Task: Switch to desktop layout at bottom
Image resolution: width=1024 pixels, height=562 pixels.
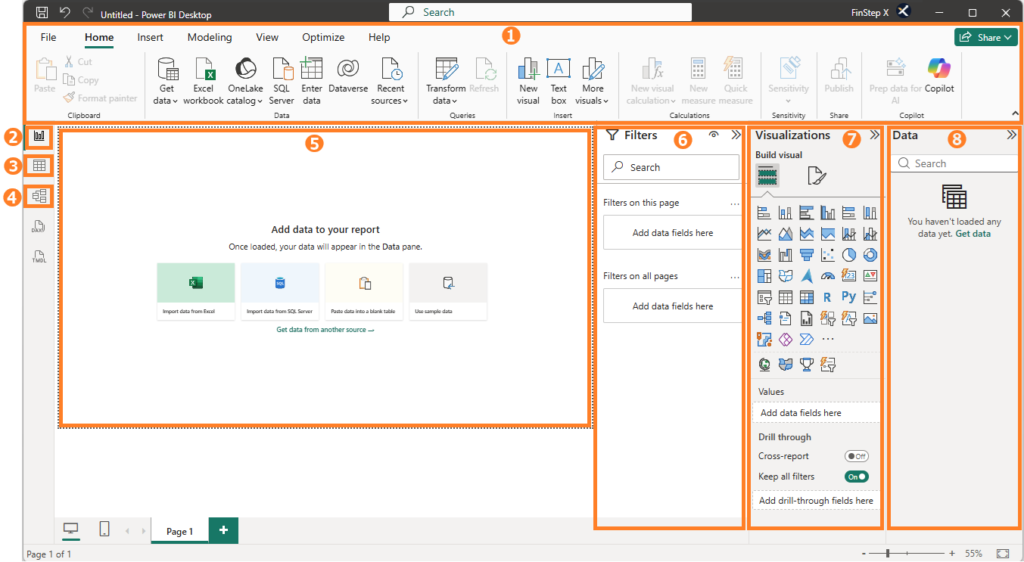Action: (x=71, y=529)
